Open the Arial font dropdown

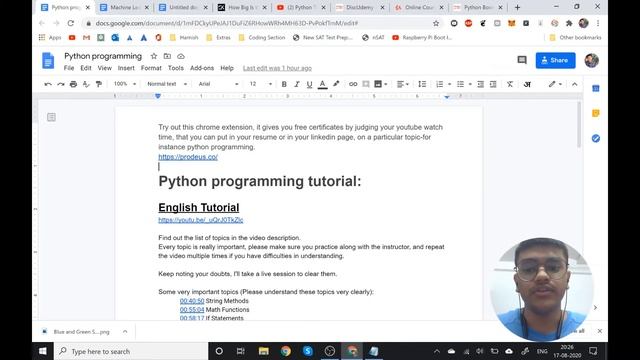click(218, 84)
